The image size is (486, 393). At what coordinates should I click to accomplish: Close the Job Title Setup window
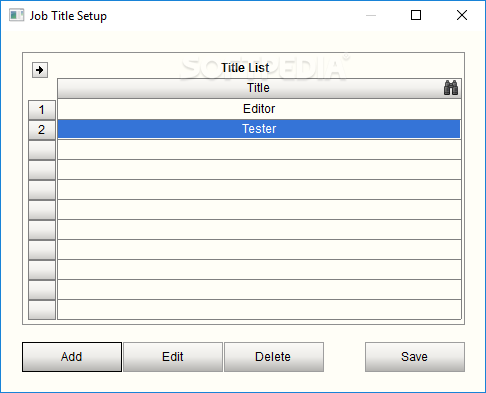(462, 15)
